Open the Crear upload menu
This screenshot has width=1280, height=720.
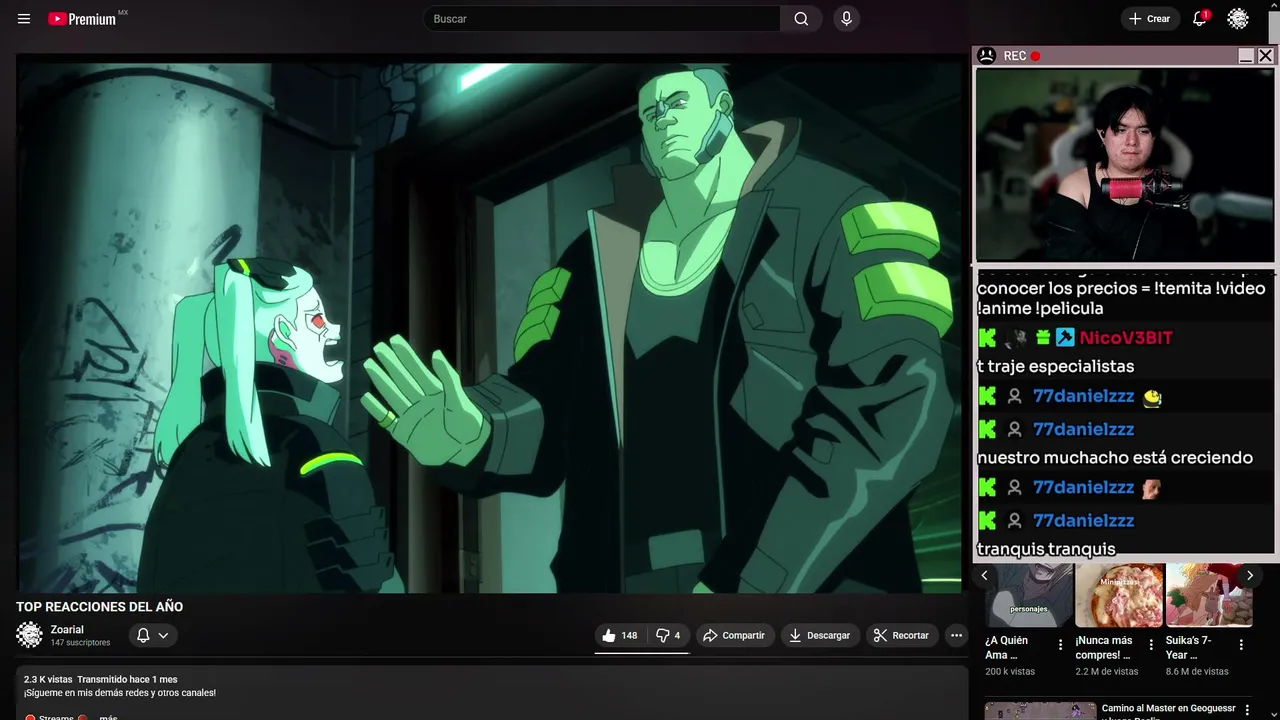point(1149,19)
